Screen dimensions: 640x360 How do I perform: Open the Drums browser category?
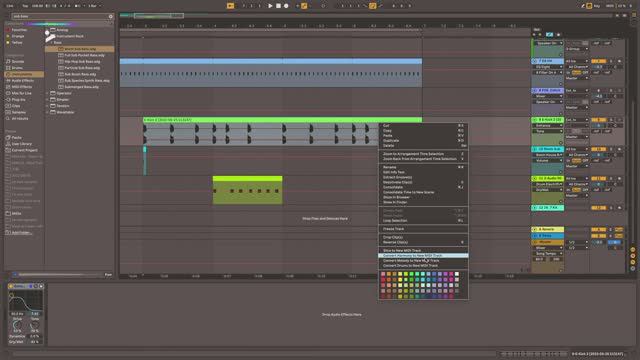pyautogui.click(x=17, y=68)
